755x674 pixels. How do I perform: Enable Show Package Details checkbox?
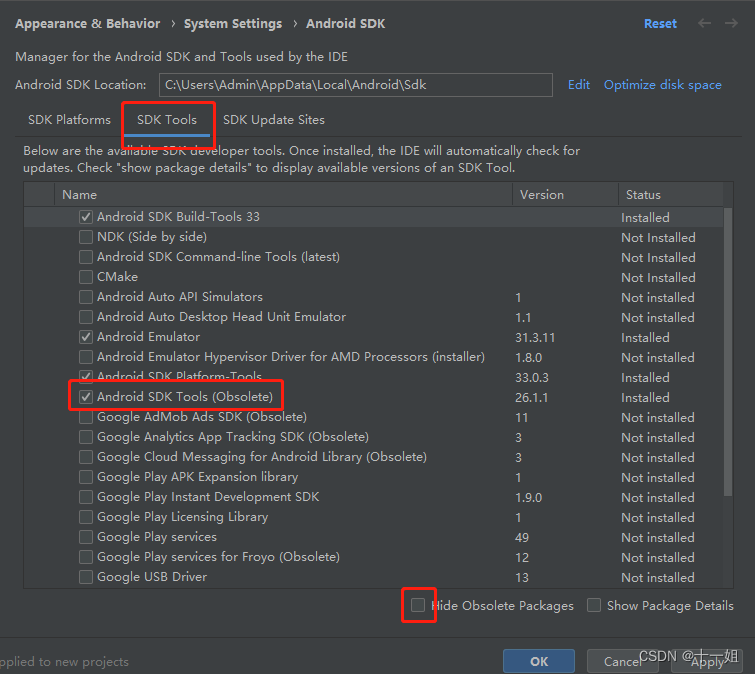(594, 605)
